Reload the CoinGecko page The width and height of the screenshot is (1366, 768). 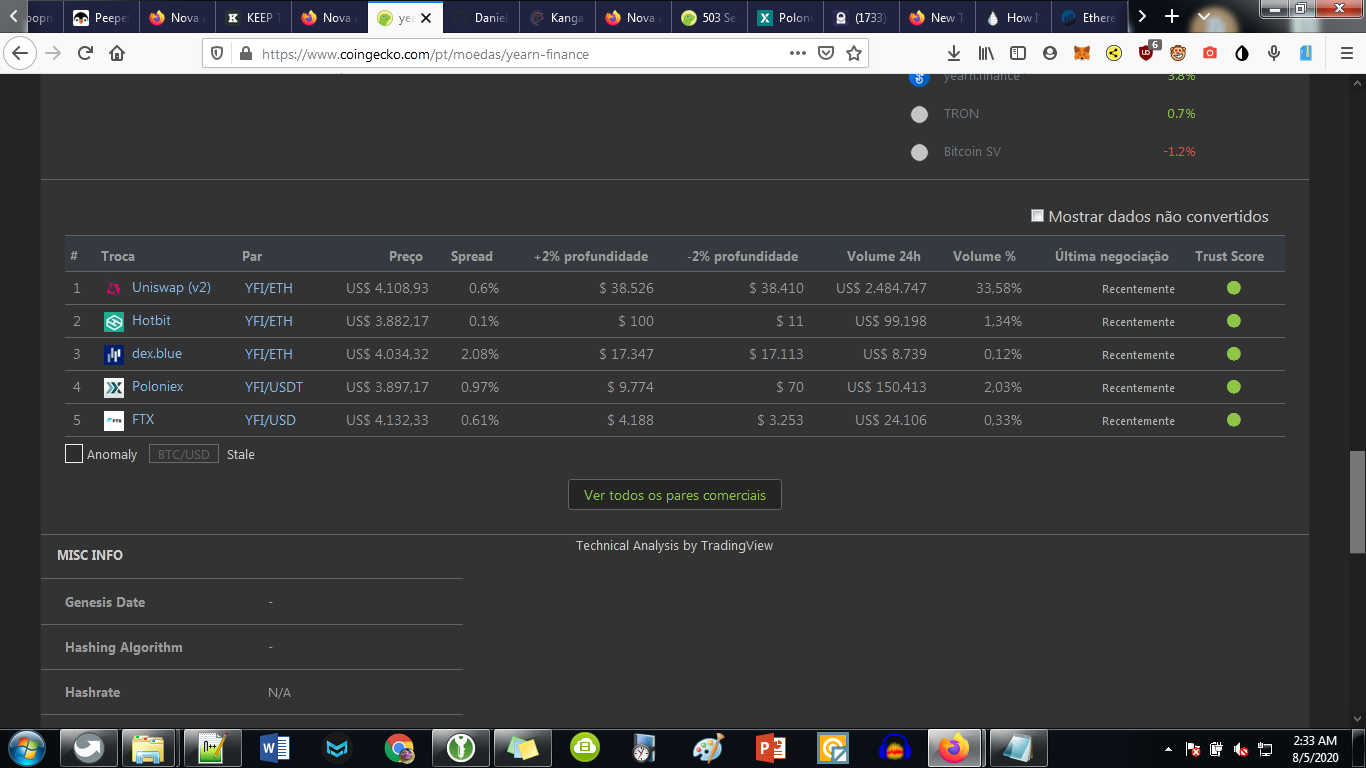85,54
